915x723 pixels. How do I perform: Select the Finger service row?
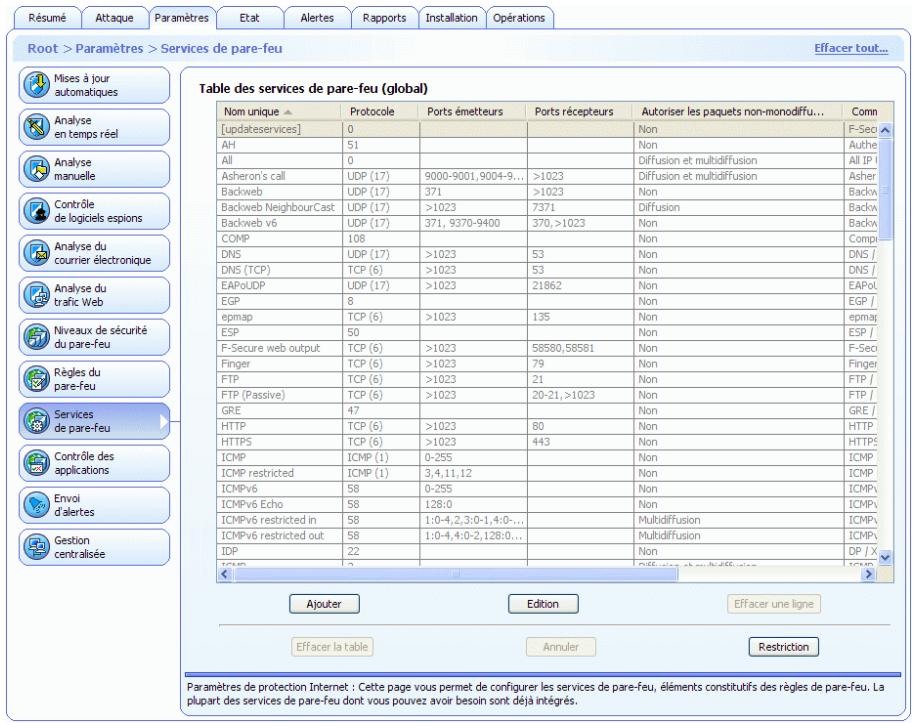pyautogui.click(x=547, y=364)
